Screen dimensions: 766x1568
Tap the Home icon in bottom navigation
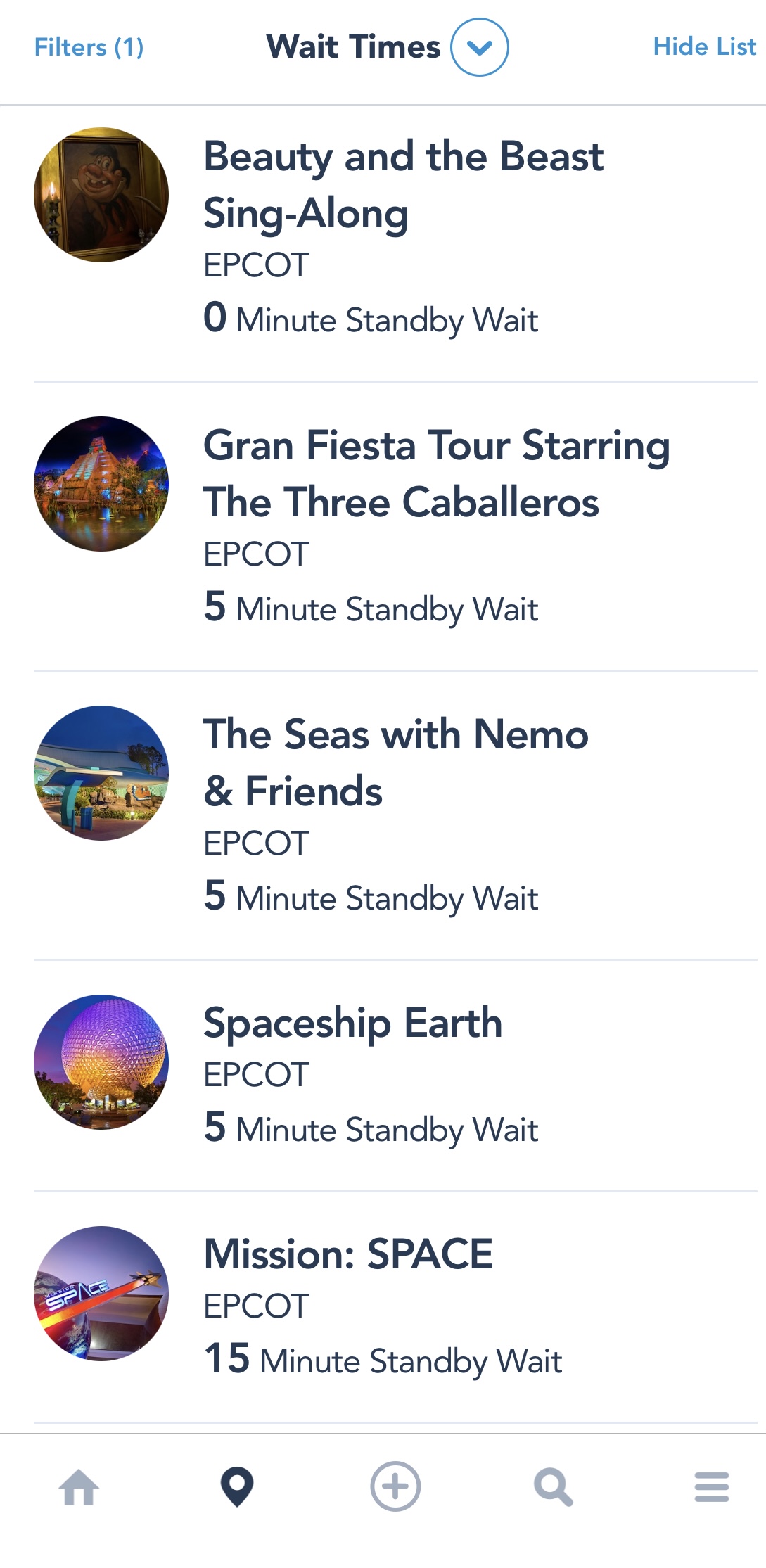79,1487
